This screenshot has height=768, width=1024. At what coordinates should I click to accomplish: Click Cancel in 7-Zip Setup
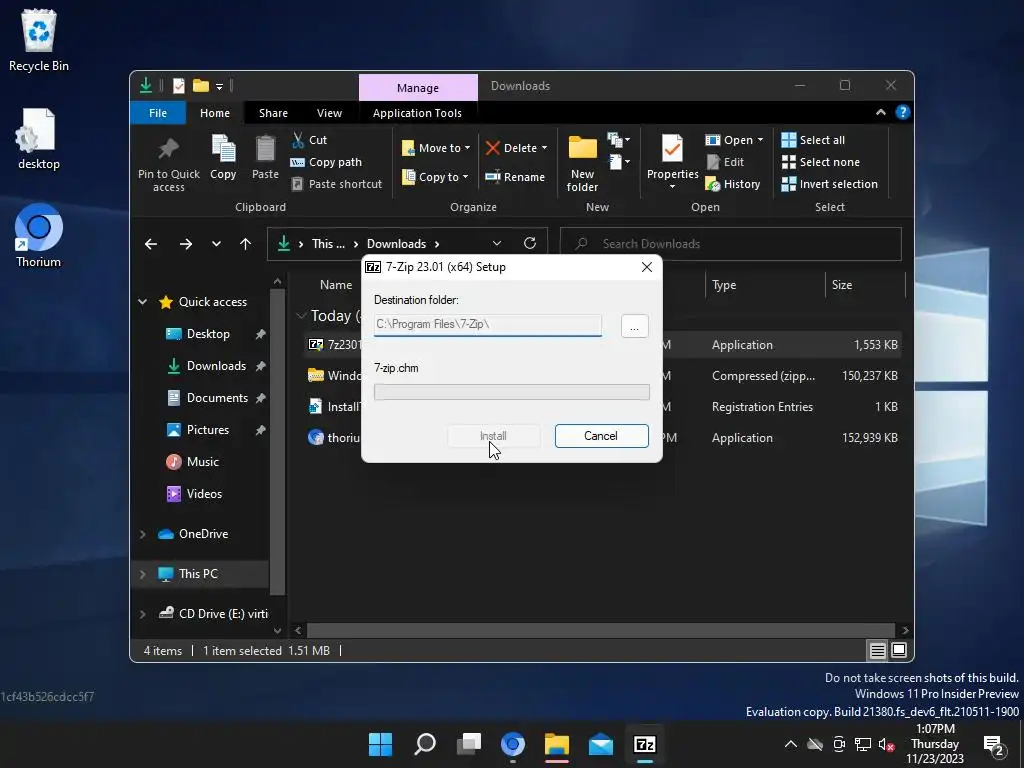click(x=601, y=436)
